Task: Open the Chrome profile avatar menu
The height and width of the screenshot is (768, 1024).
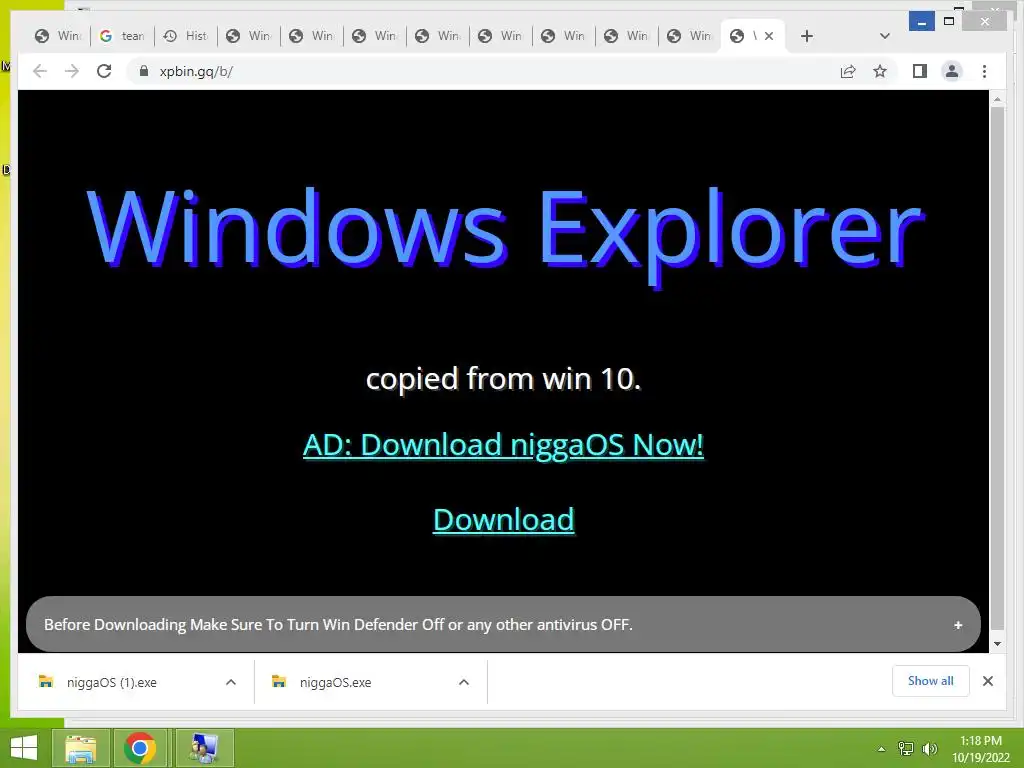Action: 952,71
